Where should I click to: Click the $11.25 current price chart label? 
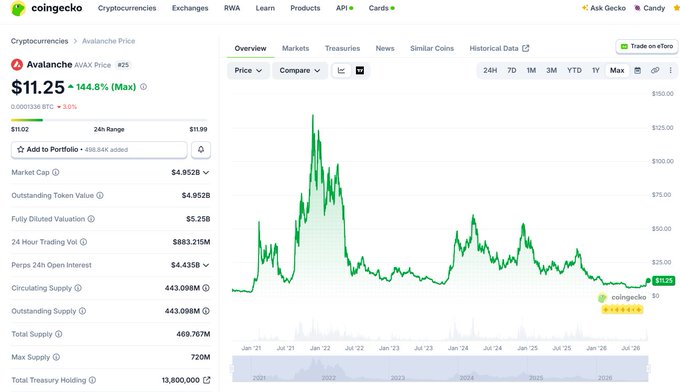[x=664, y=281]
